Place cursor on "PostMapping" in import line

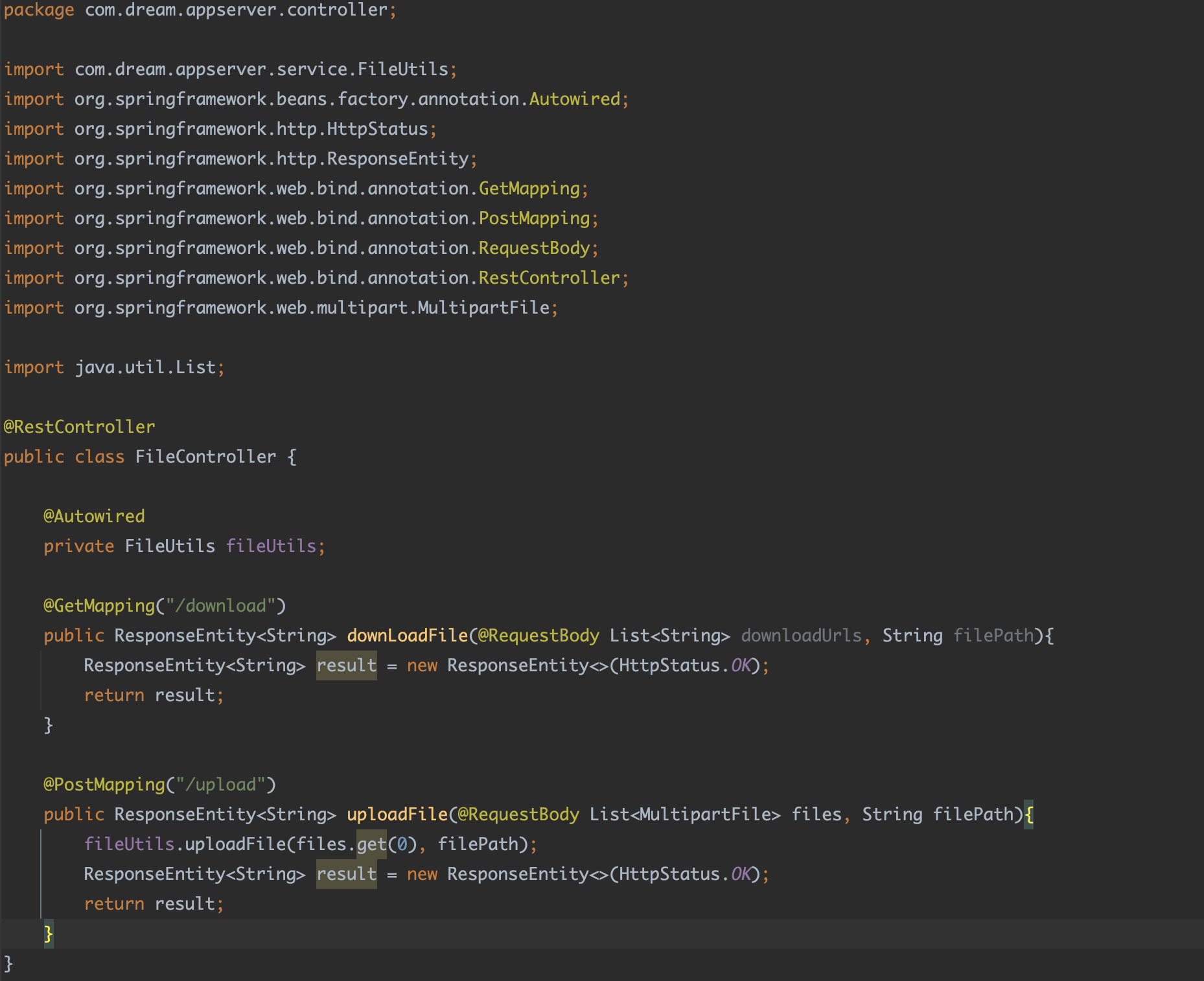pyautogui.click(x=535, y=218)
